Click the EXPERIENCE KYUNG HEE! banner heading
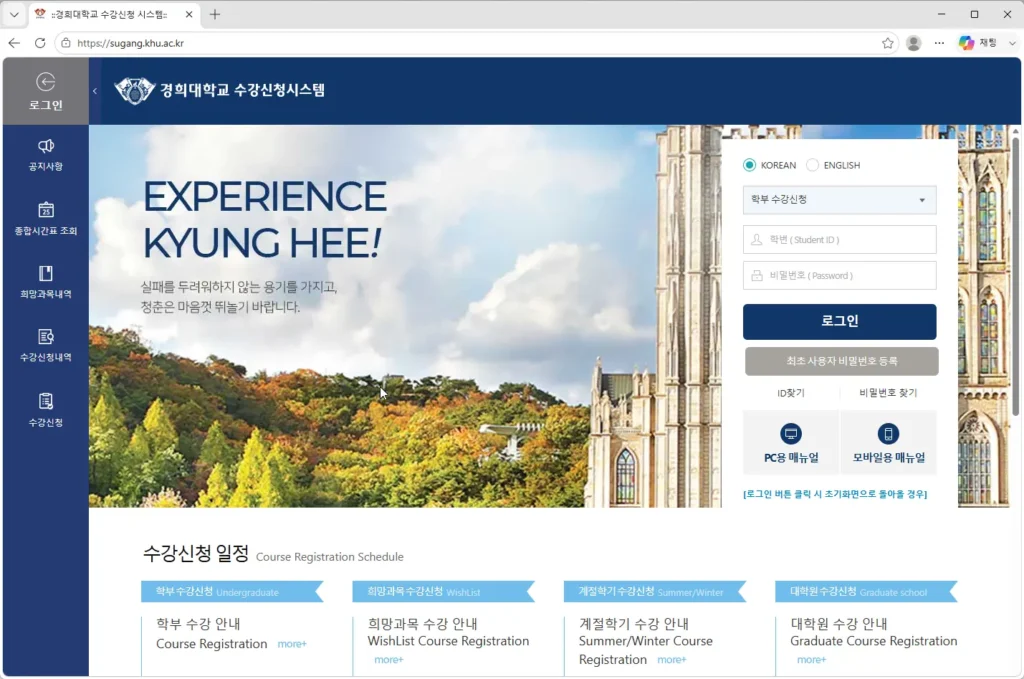The image size is (1024, 679). (264, 220)
